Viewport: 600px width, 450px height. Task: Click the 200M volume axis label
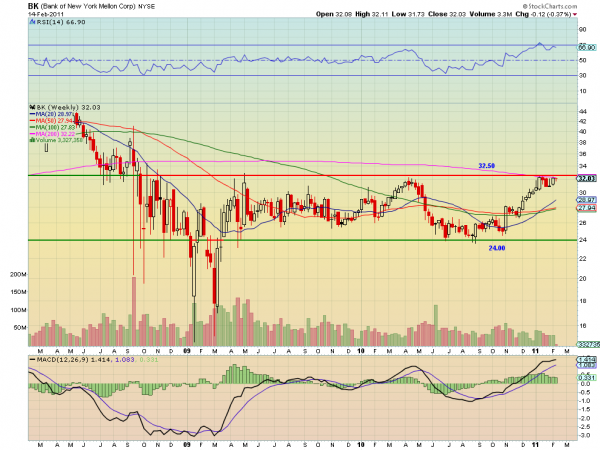coord(18,274)
